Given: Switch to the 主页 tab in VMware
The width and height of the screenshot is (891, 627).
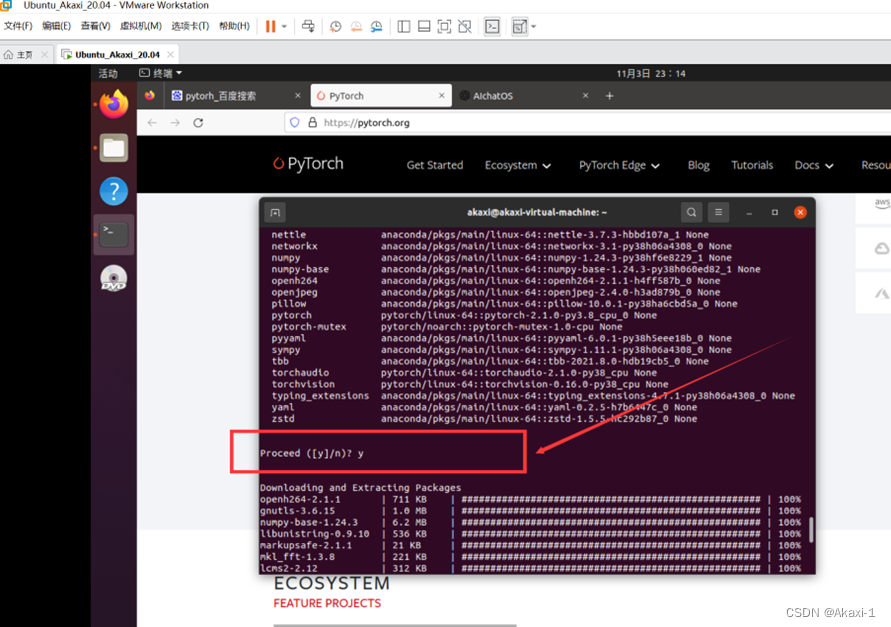Looking at the screenshot, I should pyautogui.click(x=19, y=55).
